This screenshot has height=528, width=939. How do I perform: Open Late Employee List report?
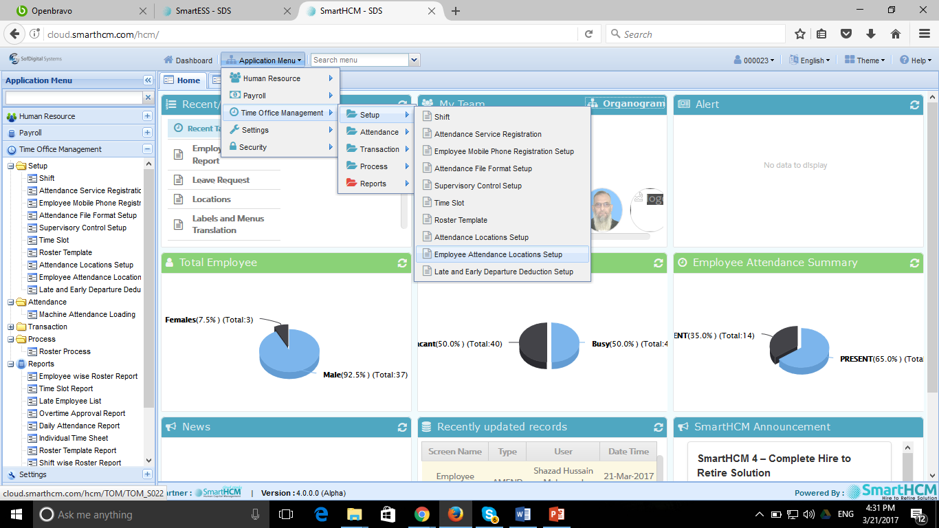pos(70,401)
